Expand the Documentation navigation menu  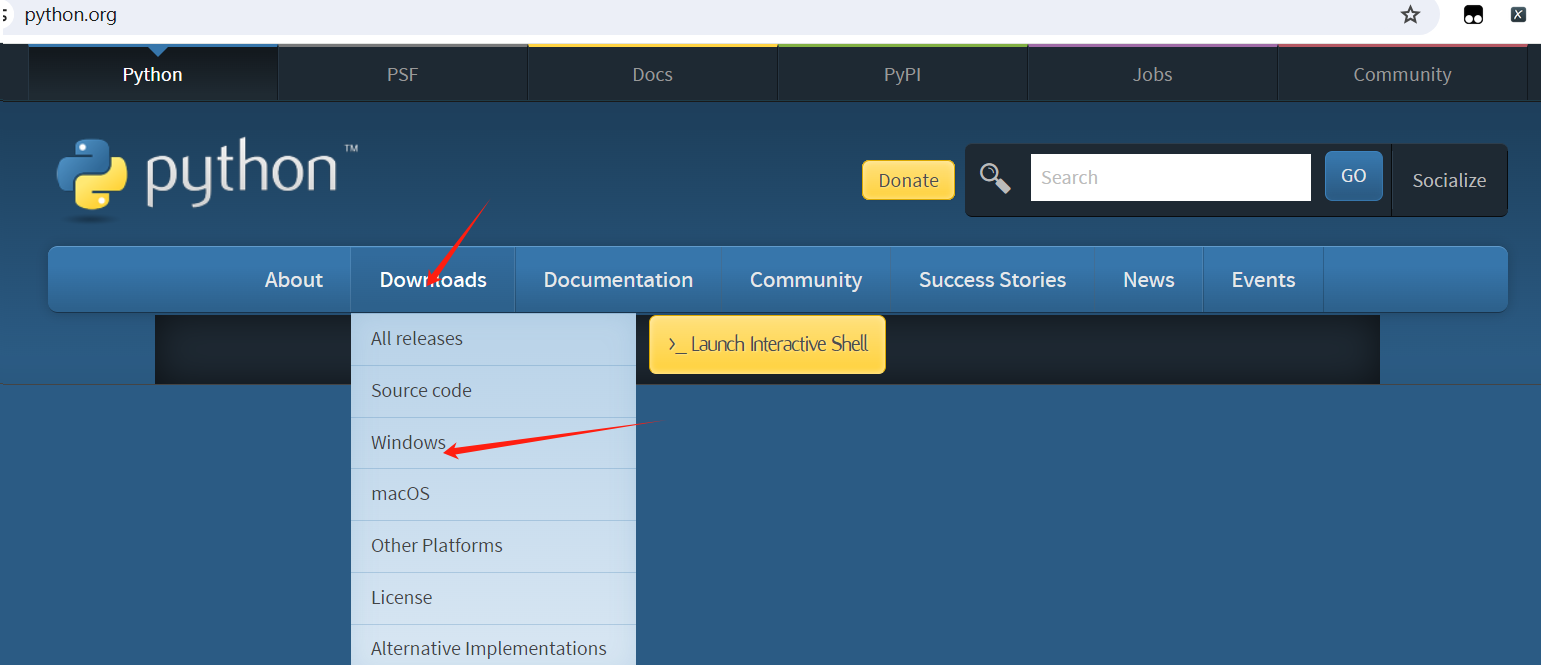point(618,280)
